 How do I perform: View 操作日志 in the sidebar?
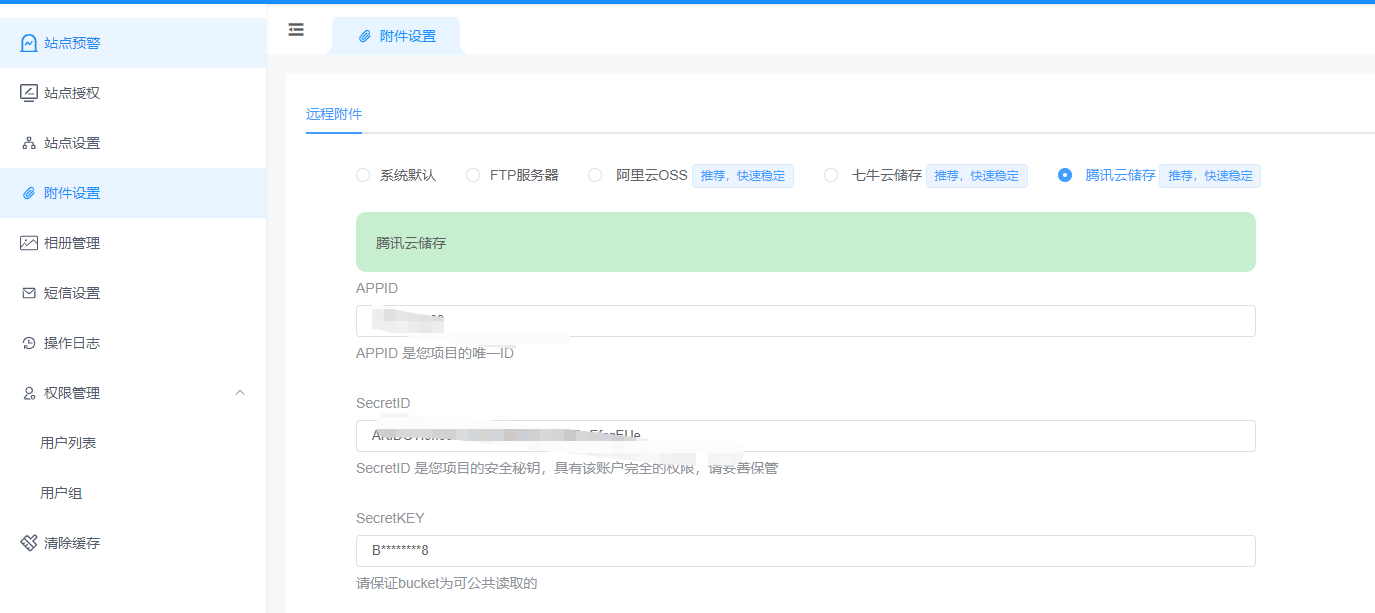133,343
